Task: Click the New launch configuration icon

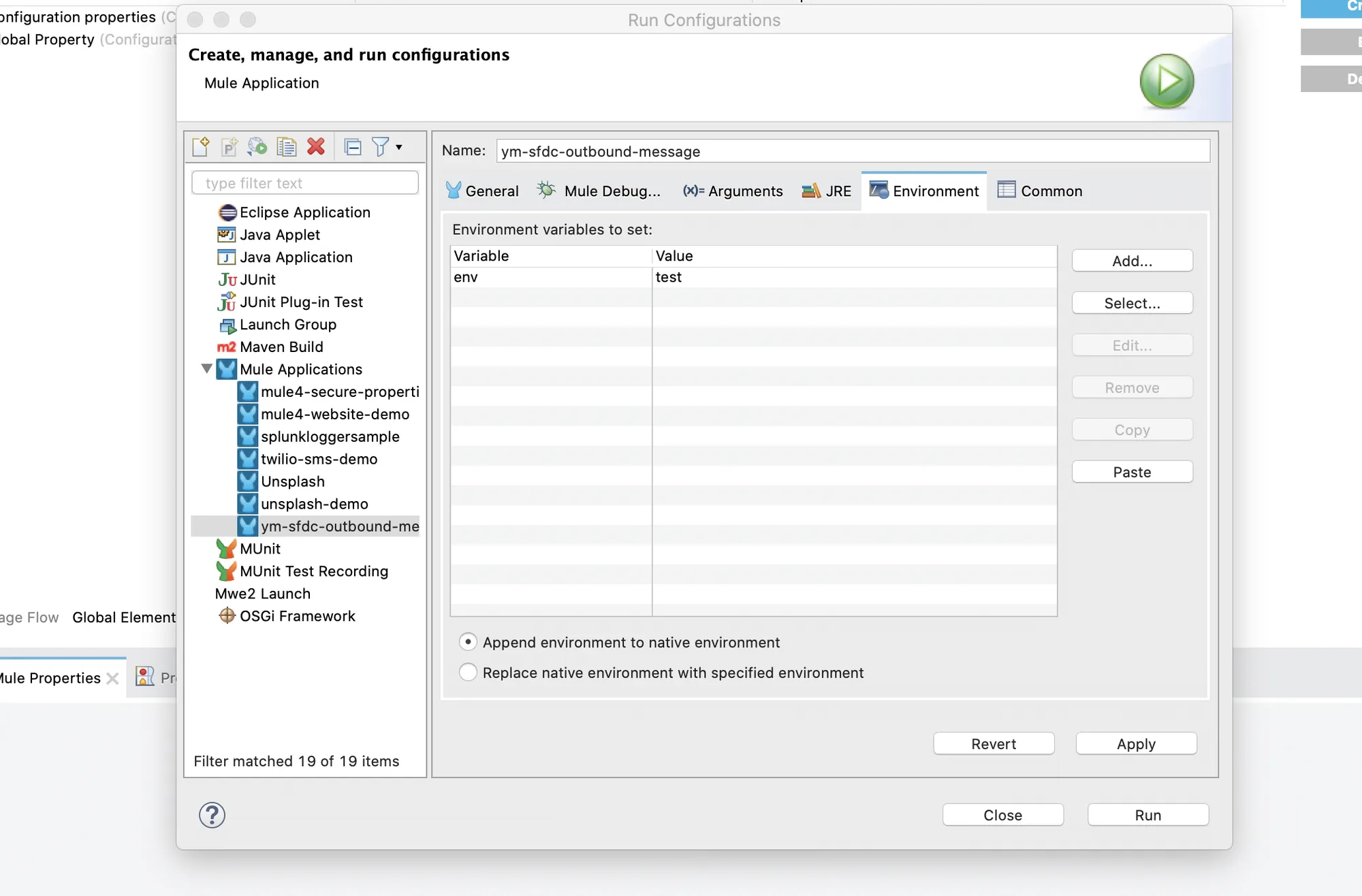Action: [x=201, y=146]
